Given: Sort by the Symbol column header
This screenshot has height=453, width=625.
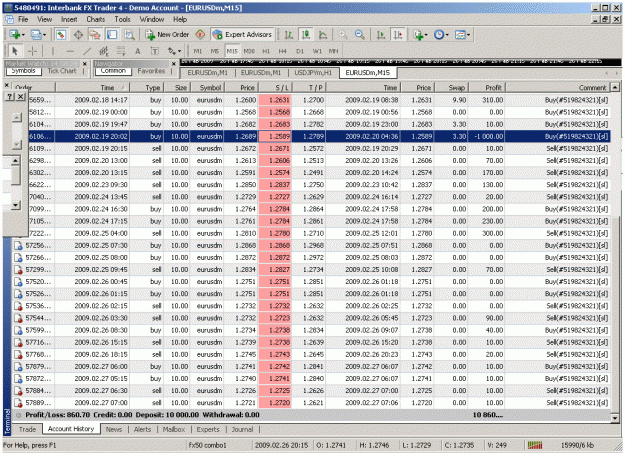Looking at the screenshot, I should (x=208, y=87).
